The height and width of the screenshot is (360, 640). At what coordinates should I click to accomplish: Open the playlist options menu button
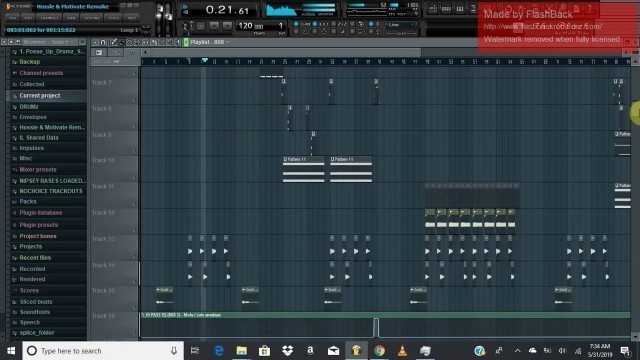pos(95,42)
